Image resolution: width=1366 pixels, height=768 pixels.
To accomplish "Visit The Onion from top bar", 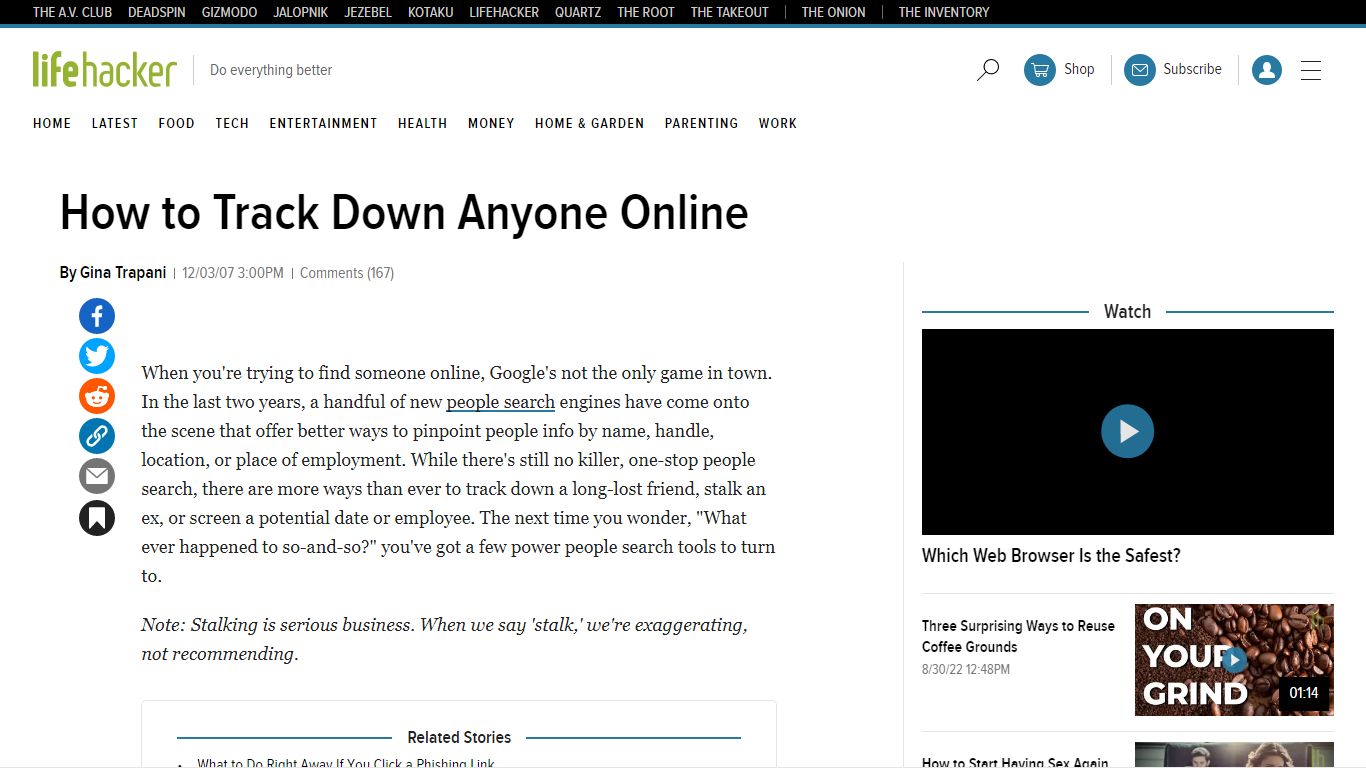I will pos(833,12).
